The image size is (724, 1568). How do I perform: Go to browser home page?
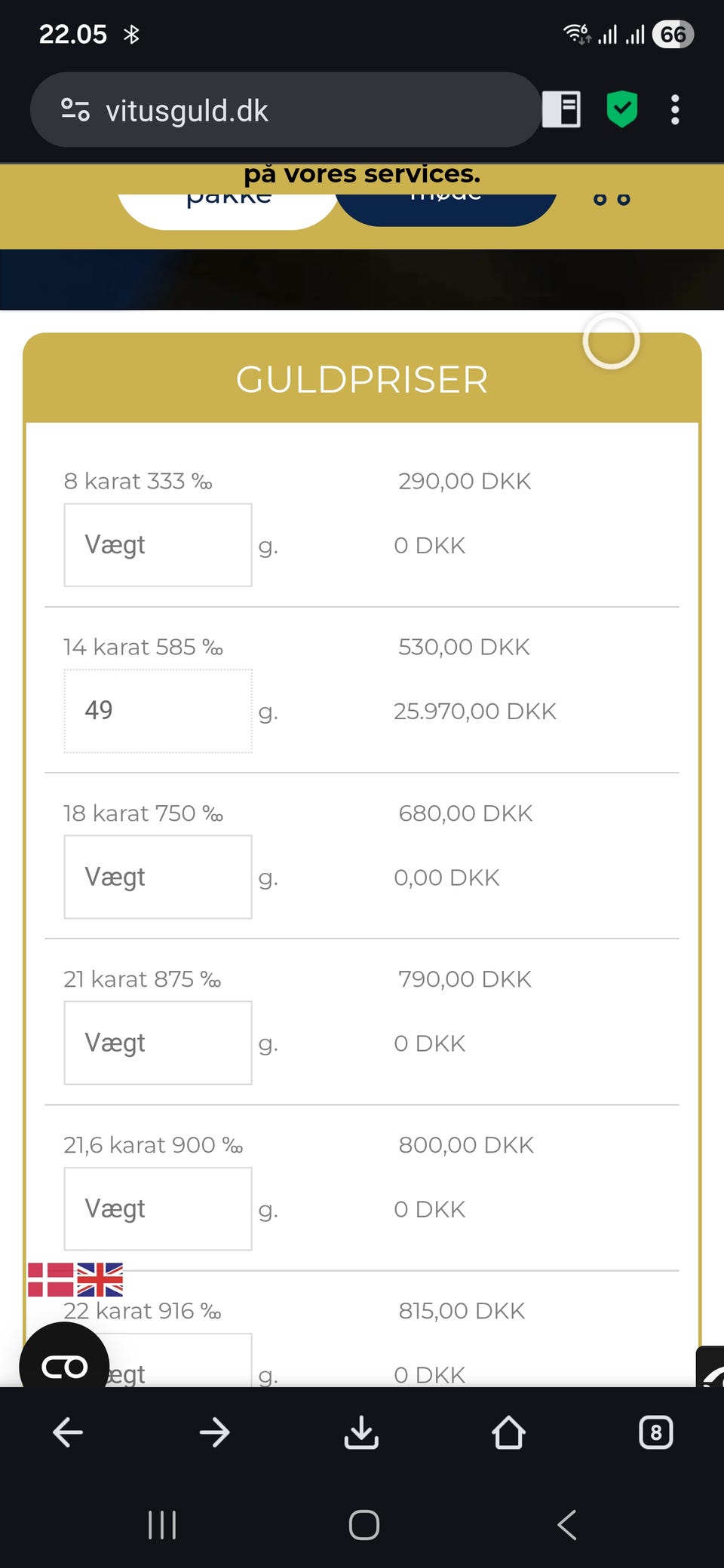[x=508, y=1432]
